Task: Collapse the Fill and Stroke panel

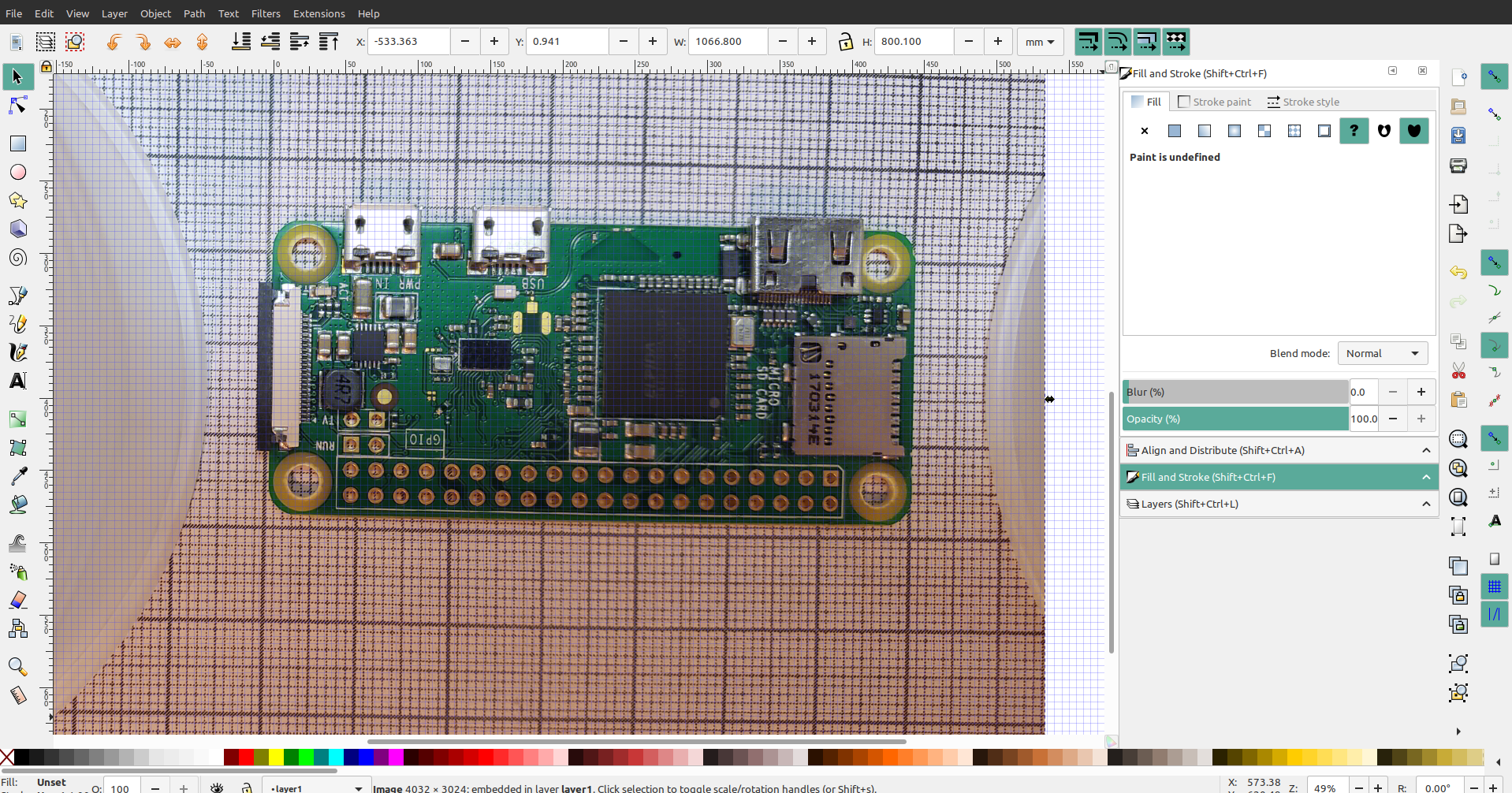Action: pos(1279,477)
